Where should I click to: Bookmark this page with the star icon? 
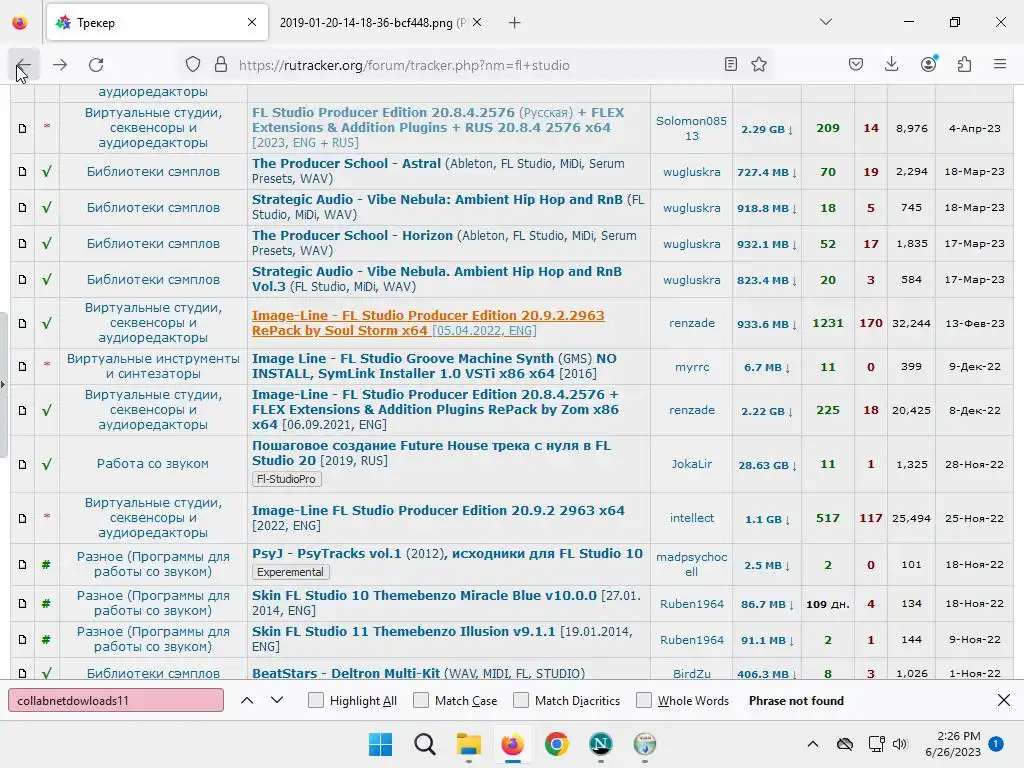point(758,64)
